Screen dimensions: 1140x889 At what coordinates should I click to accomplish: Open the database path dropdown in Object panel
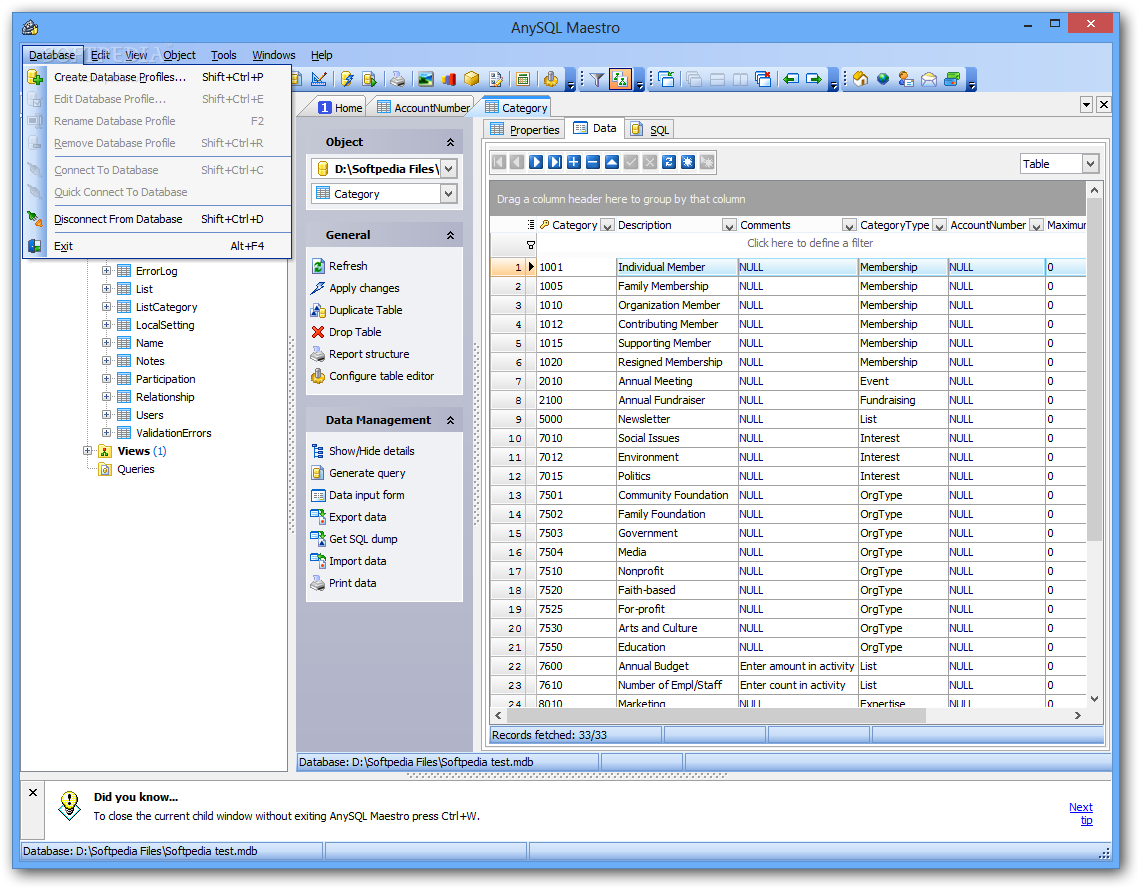tap(449, 169)
